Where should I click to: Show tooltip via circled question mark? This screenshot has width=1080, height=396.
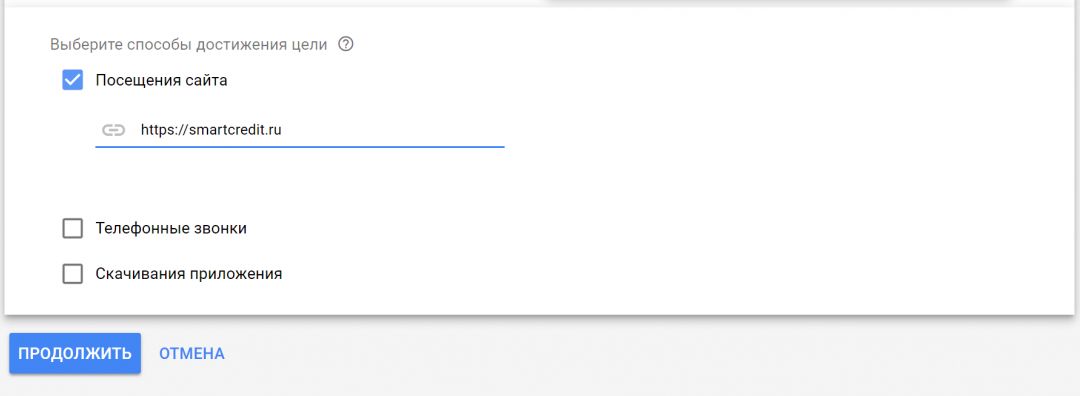pos(346,45)
